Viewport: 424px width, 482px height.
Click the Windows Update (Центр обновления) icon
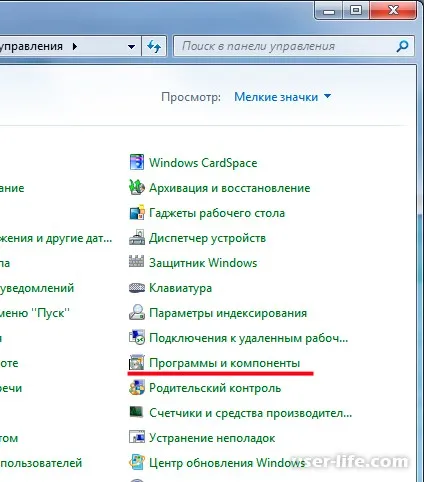pyautogui.click(x=137, y=462)
